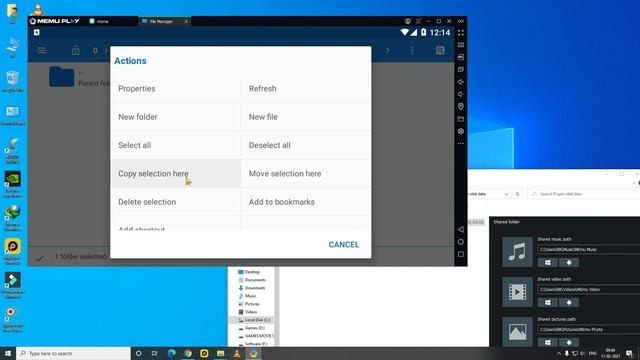Toggle MEmu fullscreen mode icon

pyautogui.click(x=461, y=33)
